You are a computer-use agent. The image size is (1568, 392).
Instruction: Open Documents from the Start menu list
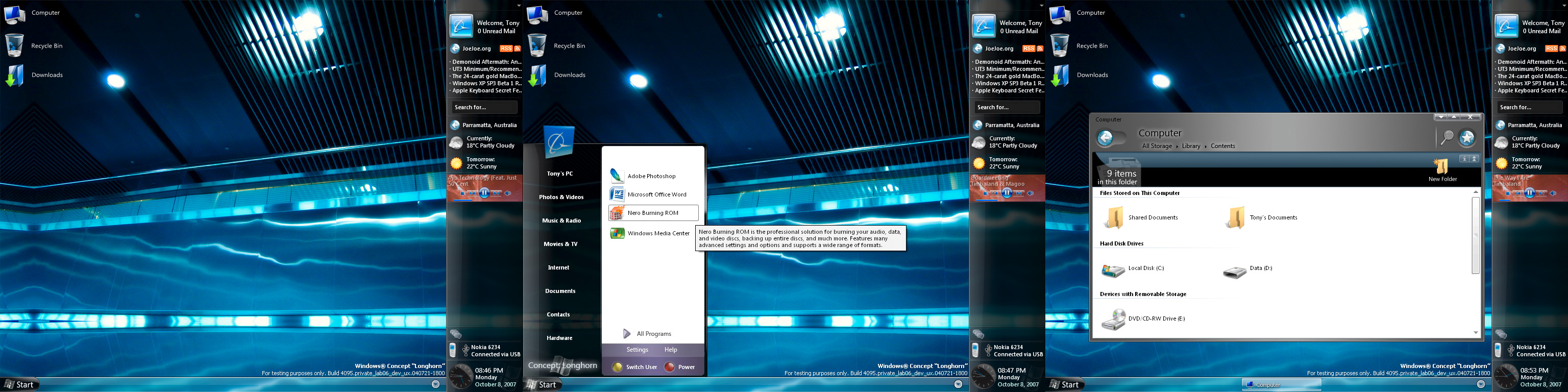click(x=560, y=291)
